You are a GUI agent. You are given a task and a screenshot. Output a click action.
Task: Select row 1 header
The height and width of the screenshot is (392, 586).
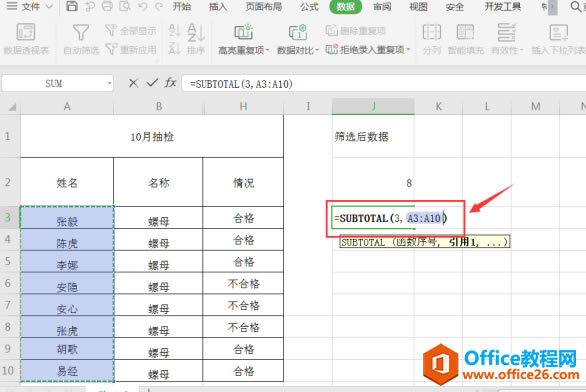(7, 136)
